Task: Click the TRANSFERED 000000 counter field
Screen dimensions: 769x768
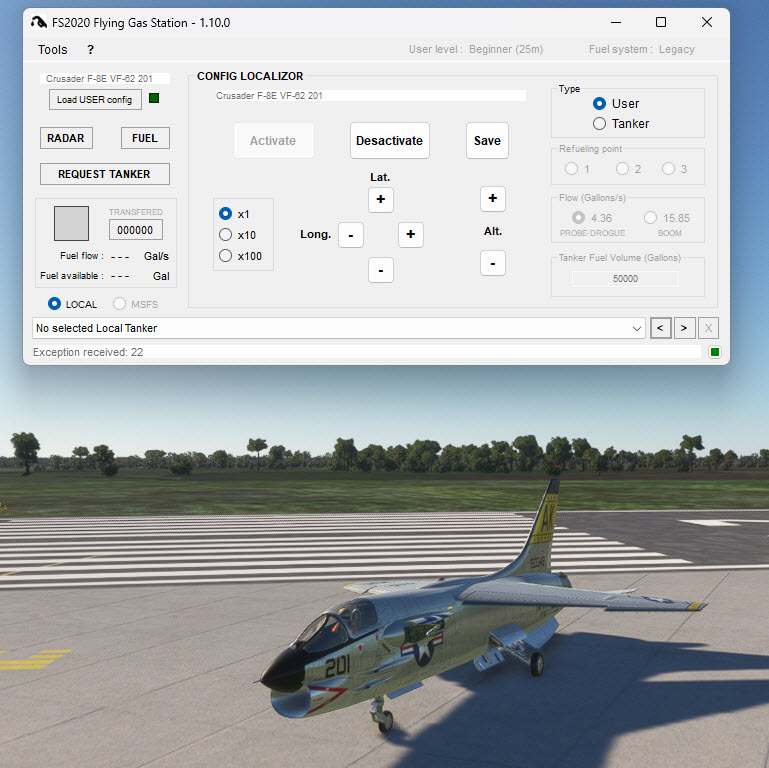Action: coord(136,230)
